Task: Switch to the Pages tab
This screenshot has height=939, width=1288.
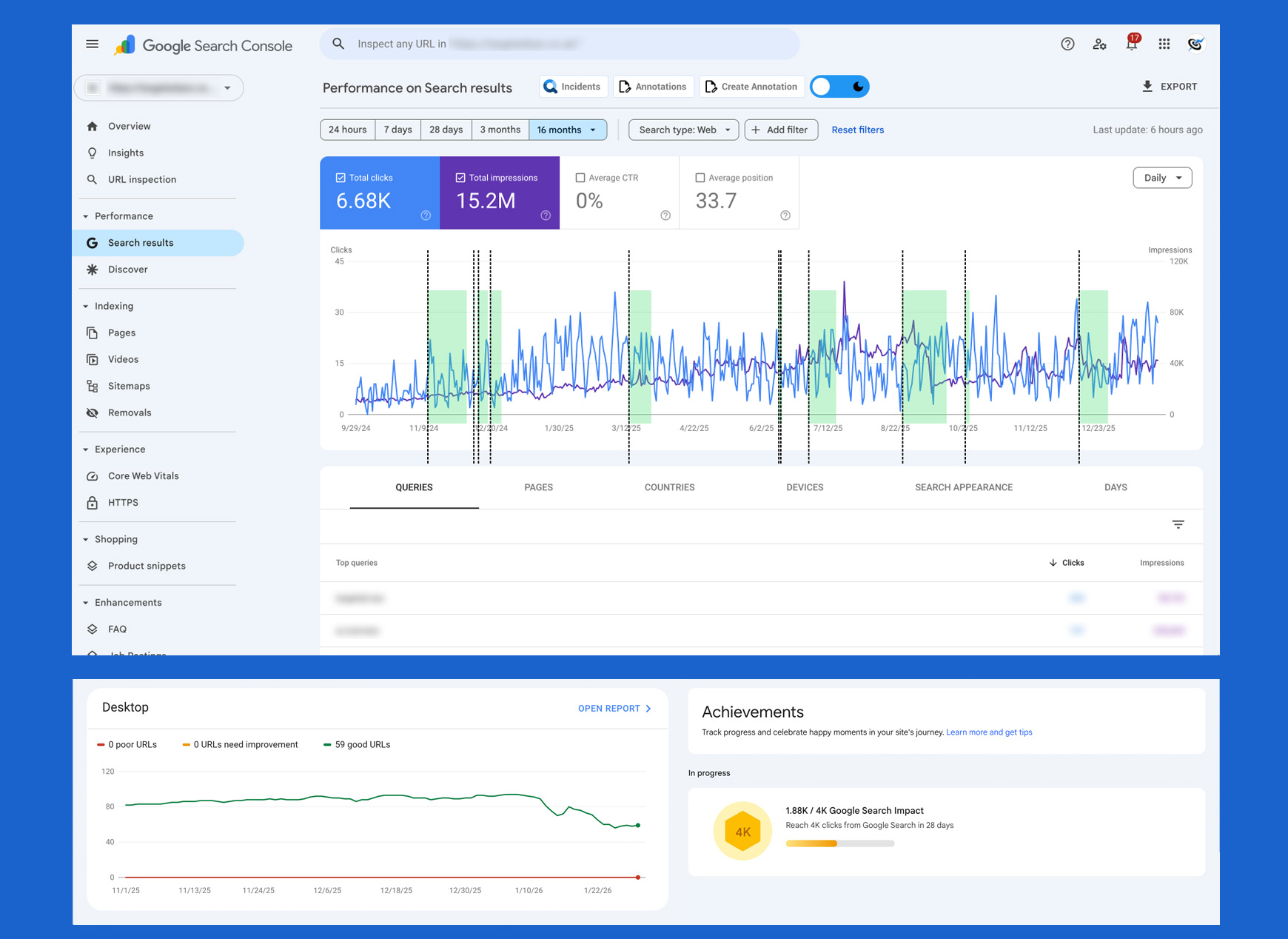Action: click(539, 487)
